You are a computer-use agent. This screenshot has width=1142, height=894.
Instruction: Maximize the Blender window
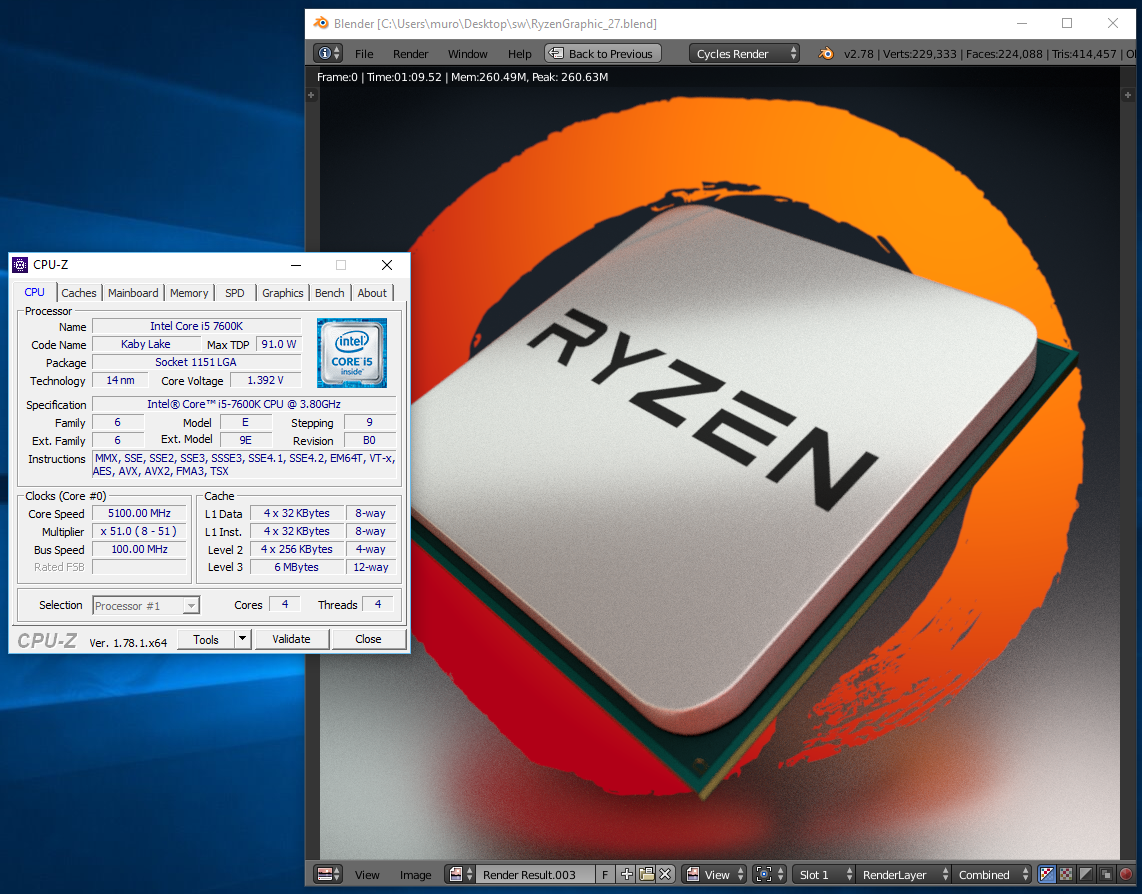click(1067, 23)
